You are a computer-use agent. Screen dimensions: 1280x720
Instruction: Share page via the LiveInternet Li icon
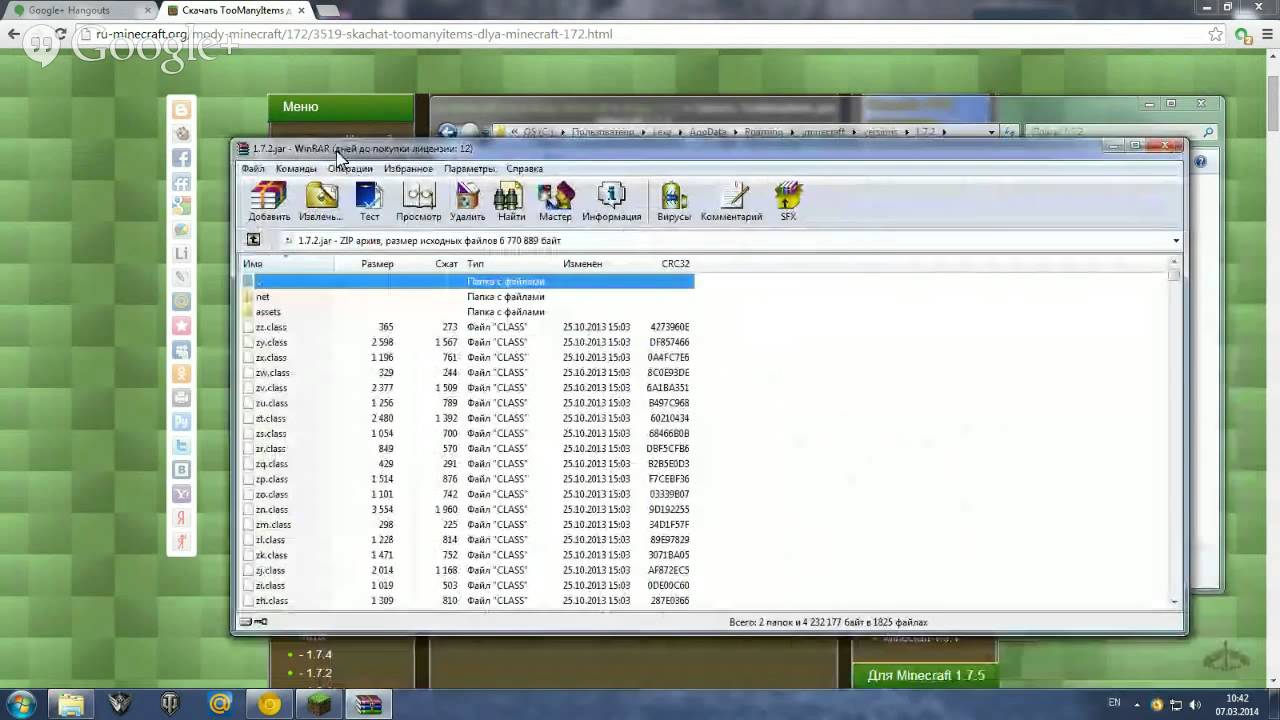(182, 254)
